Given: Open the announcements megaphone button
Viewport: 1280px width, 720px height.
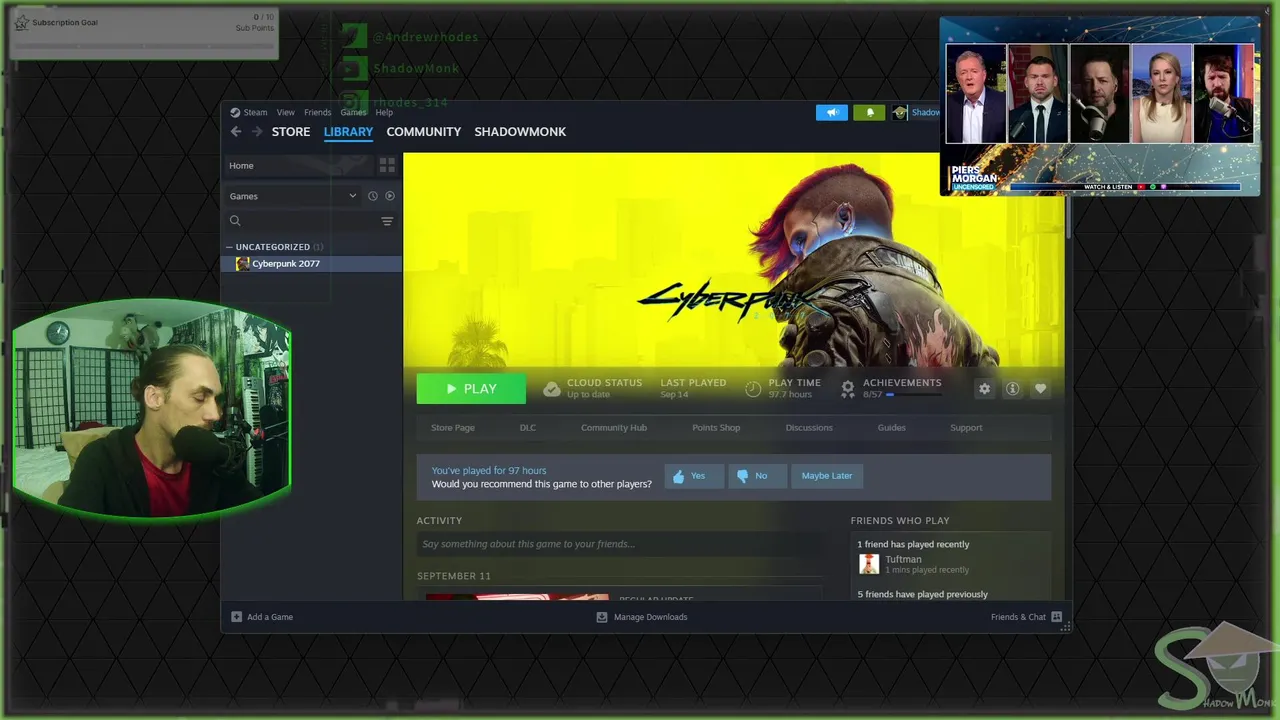Looking at the screenshot, I should pyautogui.click(x=831, y=112).
